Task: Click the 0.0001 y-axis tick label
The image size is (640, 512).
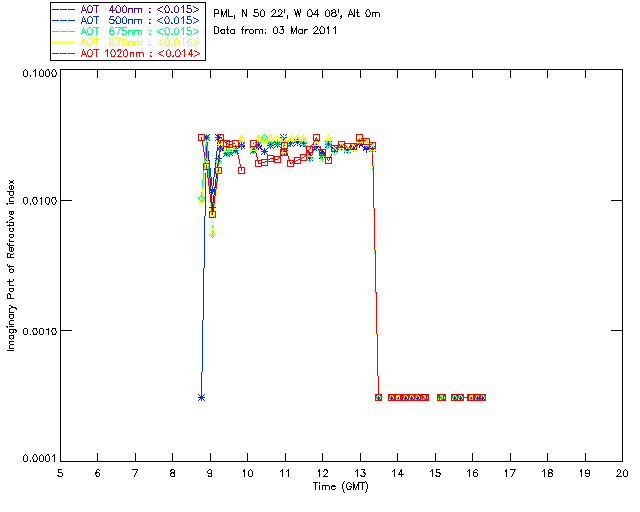Action: (x=40, y=459)
